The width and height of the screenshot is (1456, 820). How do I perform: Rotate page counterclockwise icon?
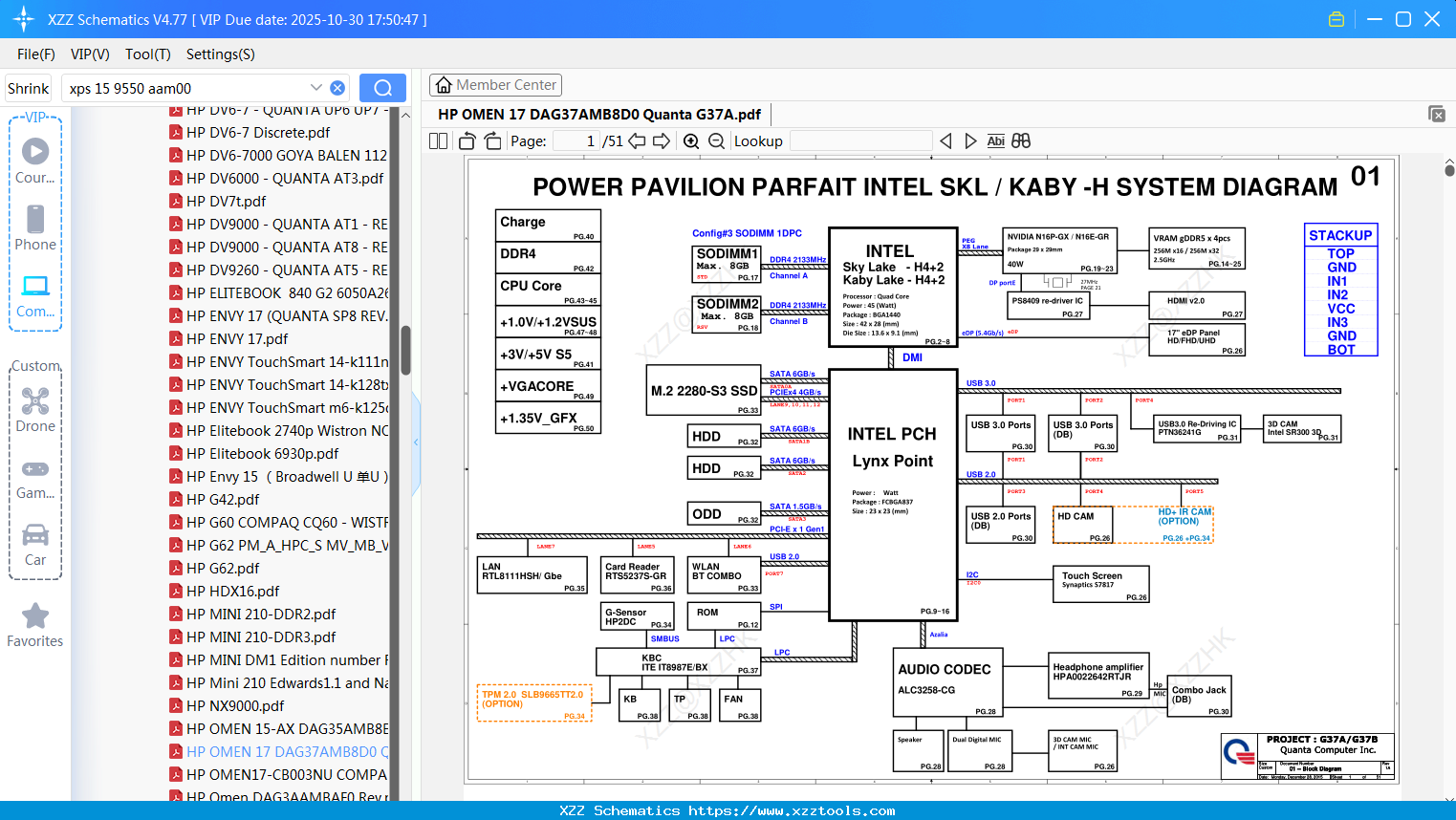(x=467, y=141)
